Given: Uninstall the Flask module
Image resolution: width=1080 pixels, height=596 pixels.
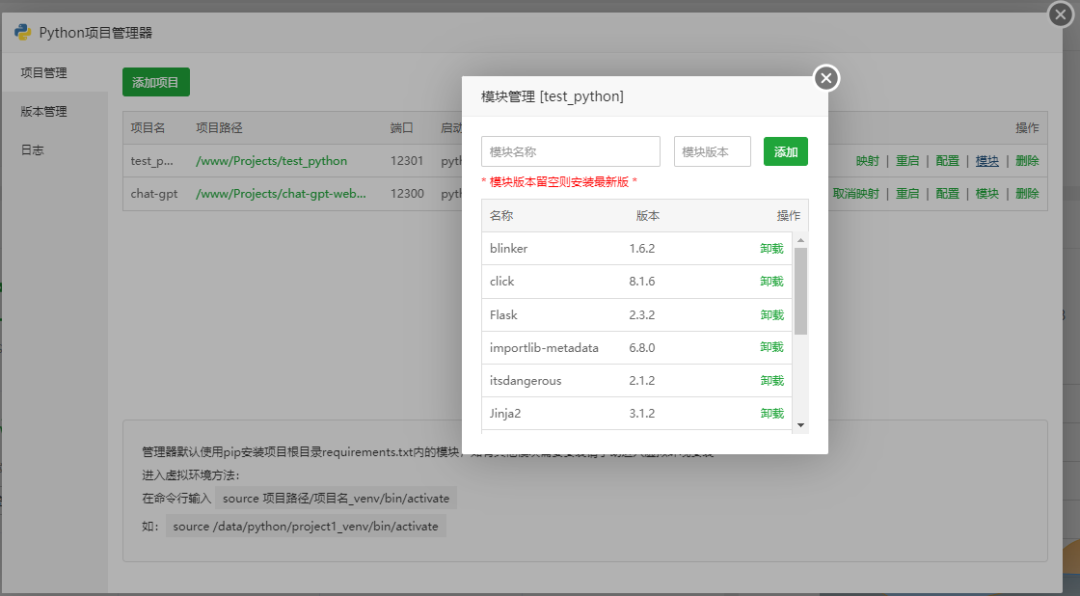Looking at the screenshot, I should 771,315.
